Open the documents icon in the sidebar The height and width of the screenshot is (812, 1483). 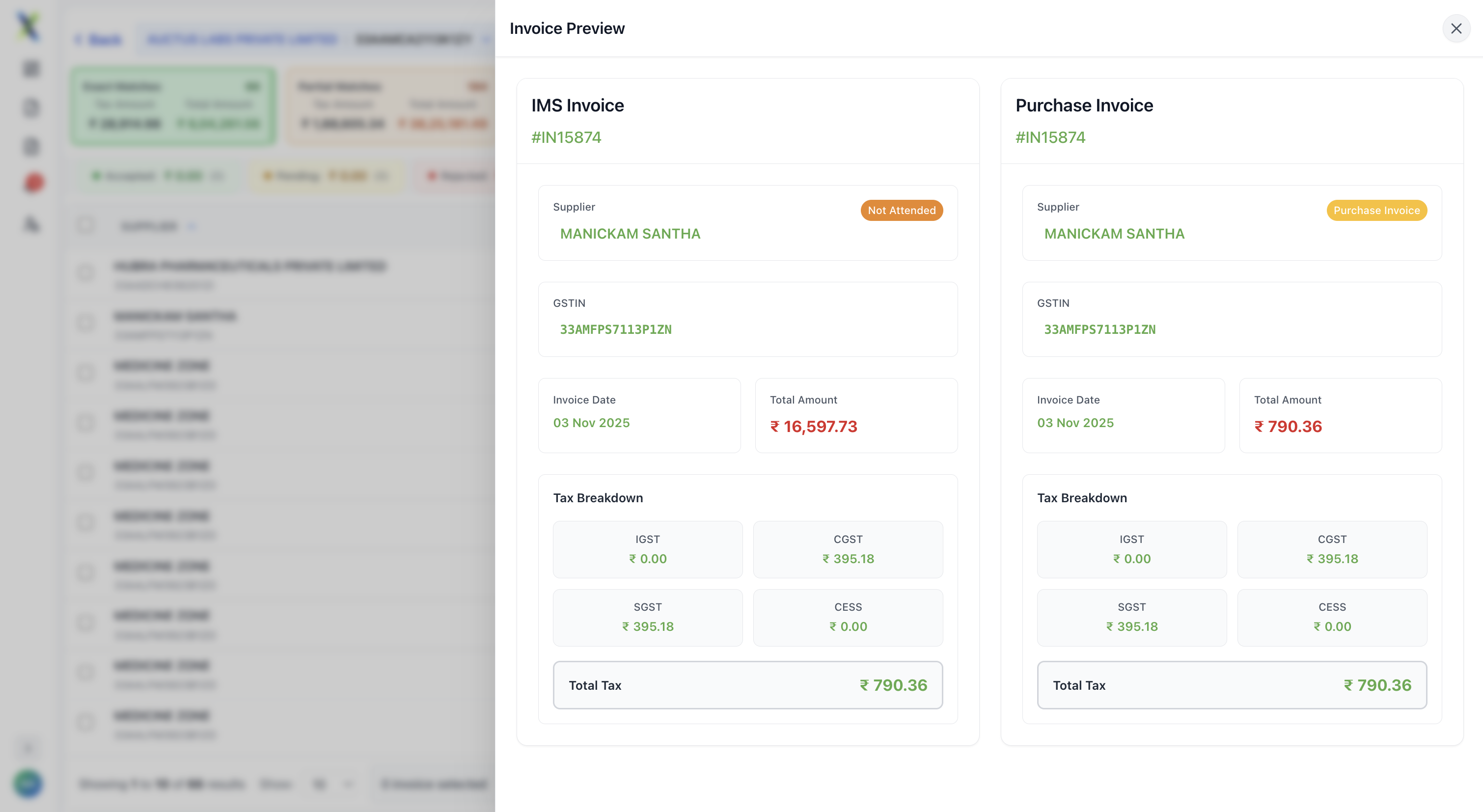(30, 108)
